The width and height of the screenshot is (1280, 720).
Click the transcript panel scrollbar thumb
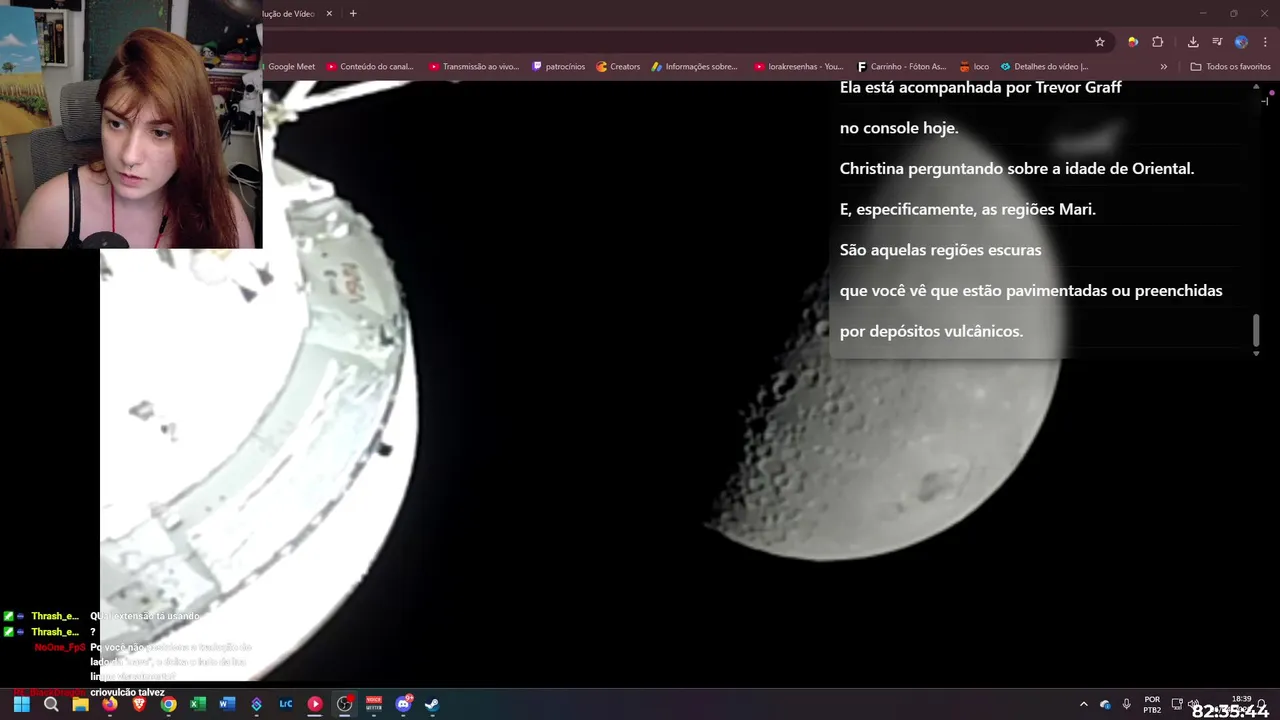[1256, 329]
